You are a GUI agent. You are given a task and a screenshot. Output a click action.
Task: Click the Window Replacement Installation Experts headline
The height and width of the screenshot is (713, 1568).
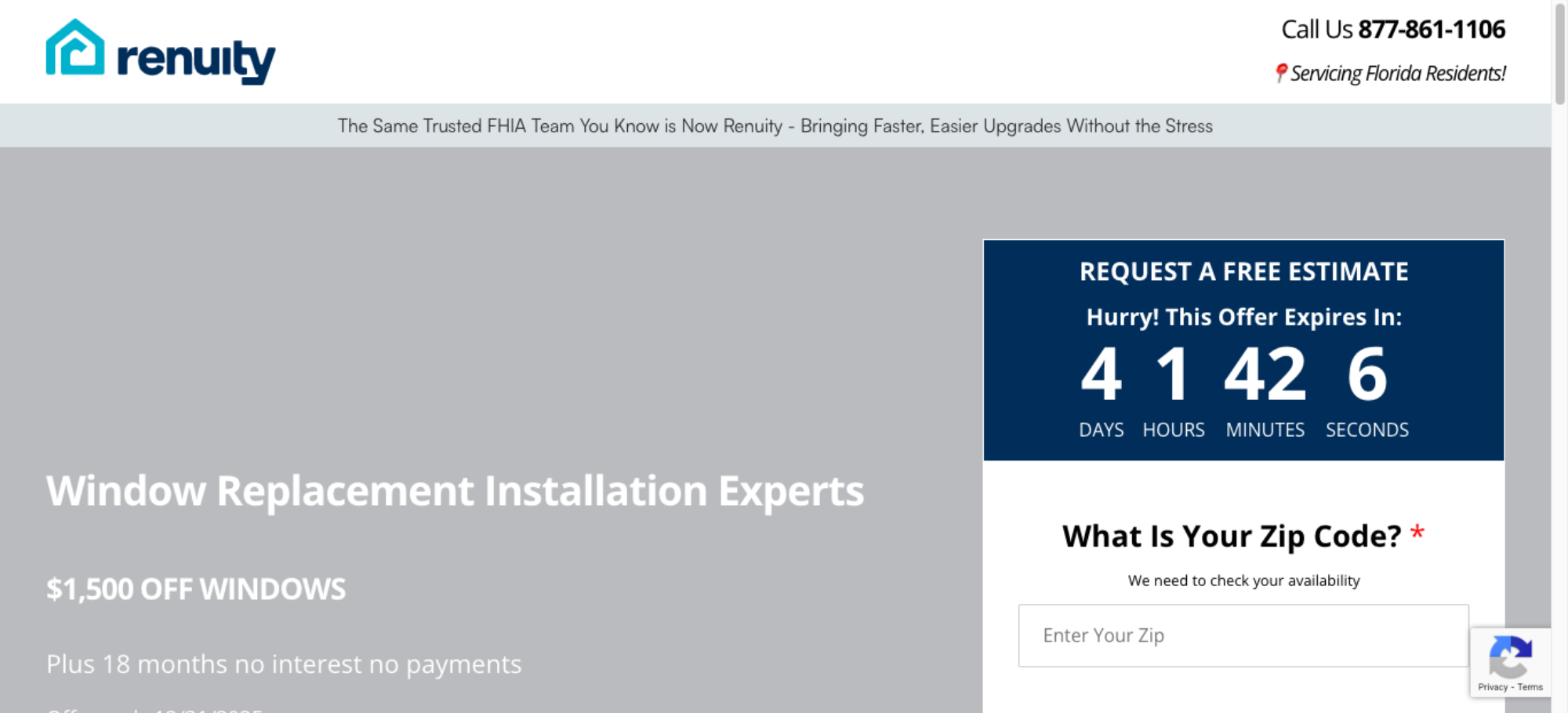pos(455,491)
